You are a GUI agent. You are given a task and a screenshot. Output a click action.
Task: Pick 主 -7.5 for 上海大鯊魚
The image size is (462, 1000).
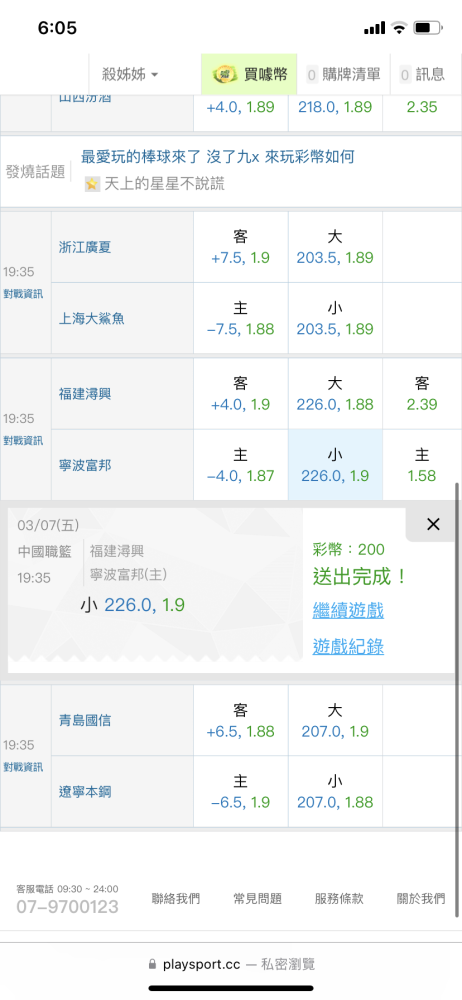pyautogui.click(x=241, y=318)
